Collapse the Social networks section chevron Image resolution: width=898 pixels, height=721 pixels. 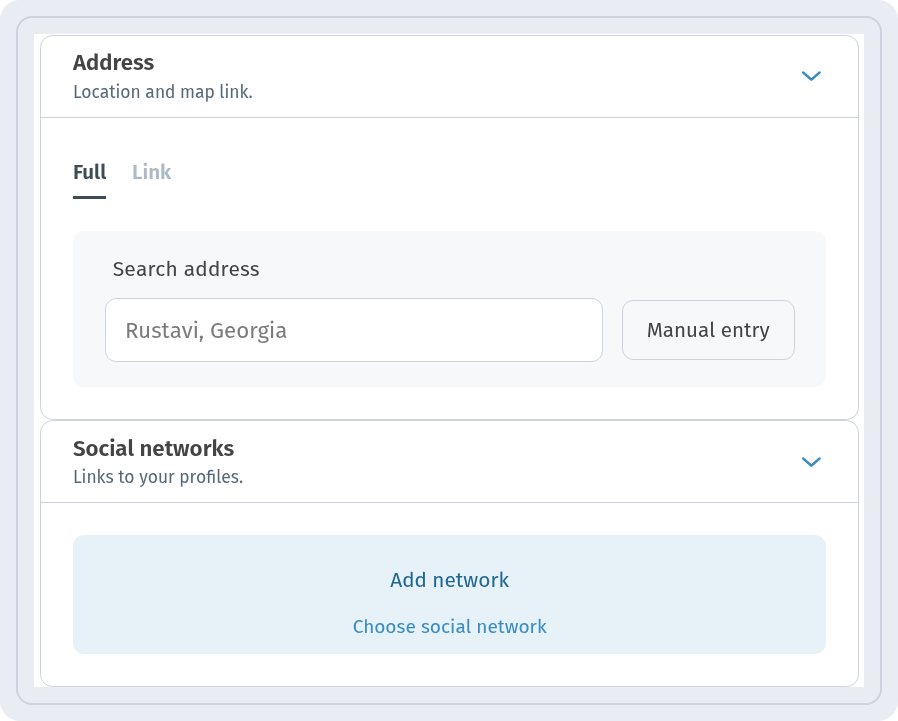point(811,462)
